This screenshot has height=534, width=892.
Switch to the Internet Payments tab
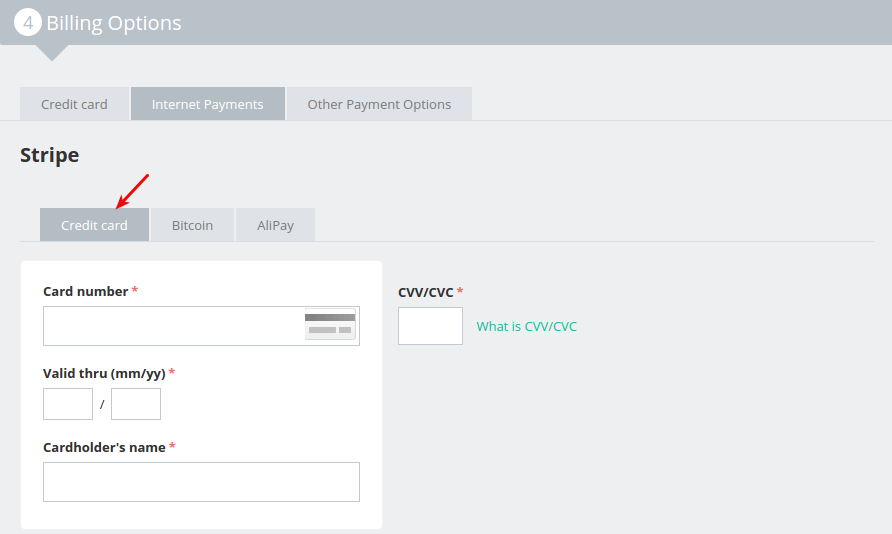point(208,104)
